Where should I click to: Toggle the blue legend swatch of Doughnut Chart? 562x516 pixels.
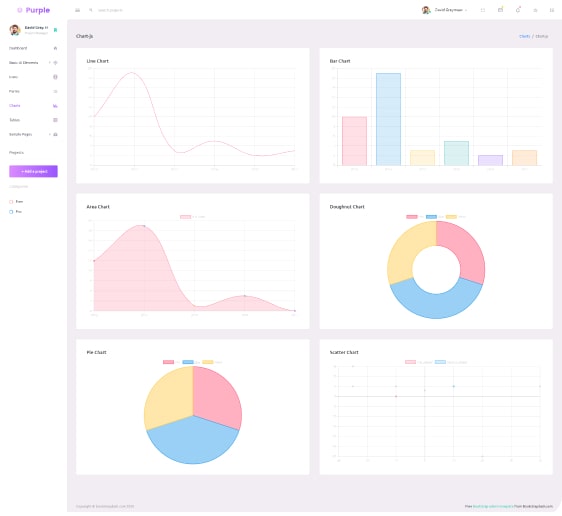point(431,217)
